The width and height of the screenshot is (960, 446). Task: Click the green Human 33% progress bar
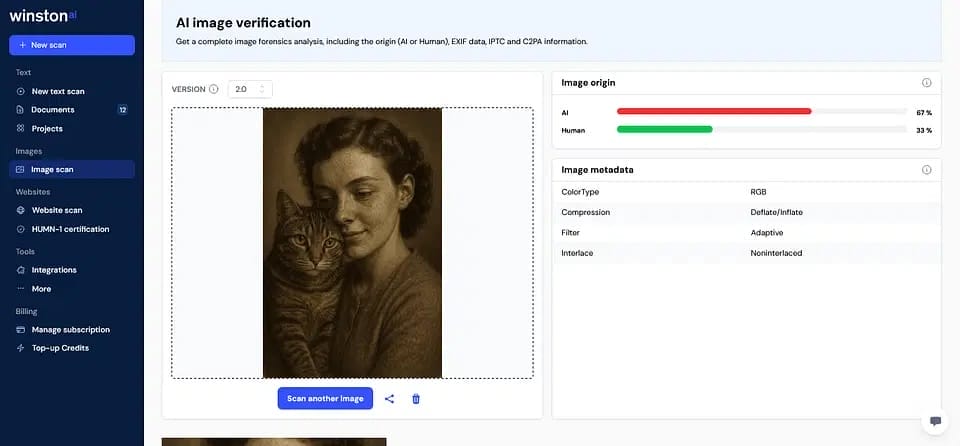[x=664, y=129]
